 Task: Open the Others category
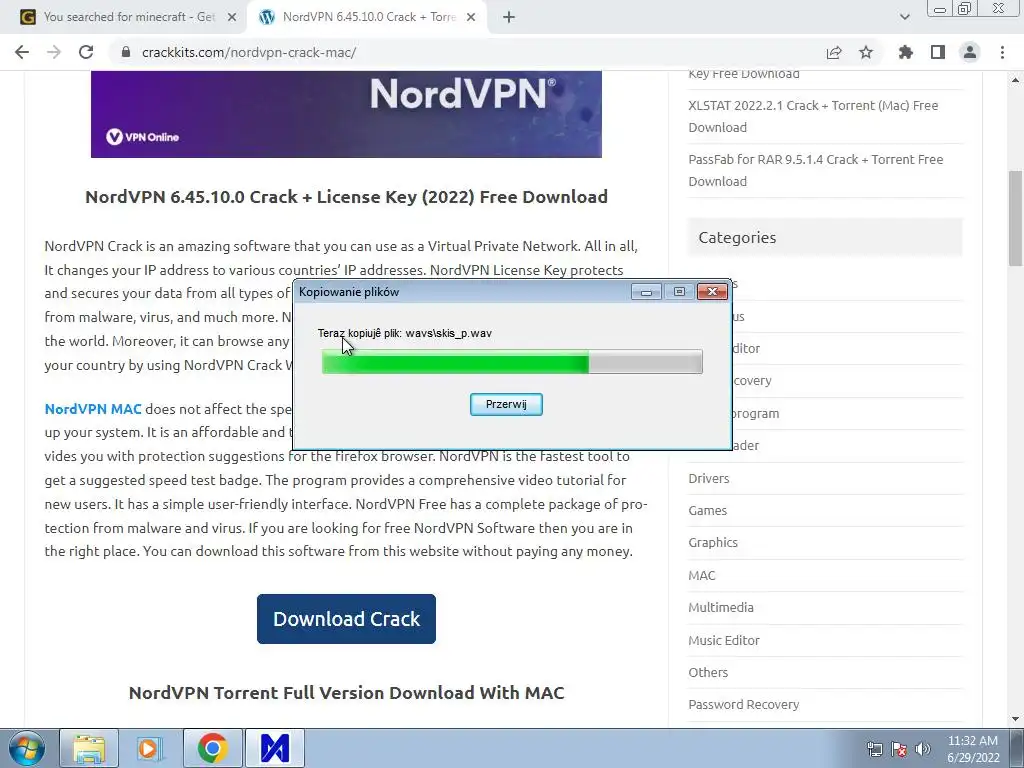[708, 672]
